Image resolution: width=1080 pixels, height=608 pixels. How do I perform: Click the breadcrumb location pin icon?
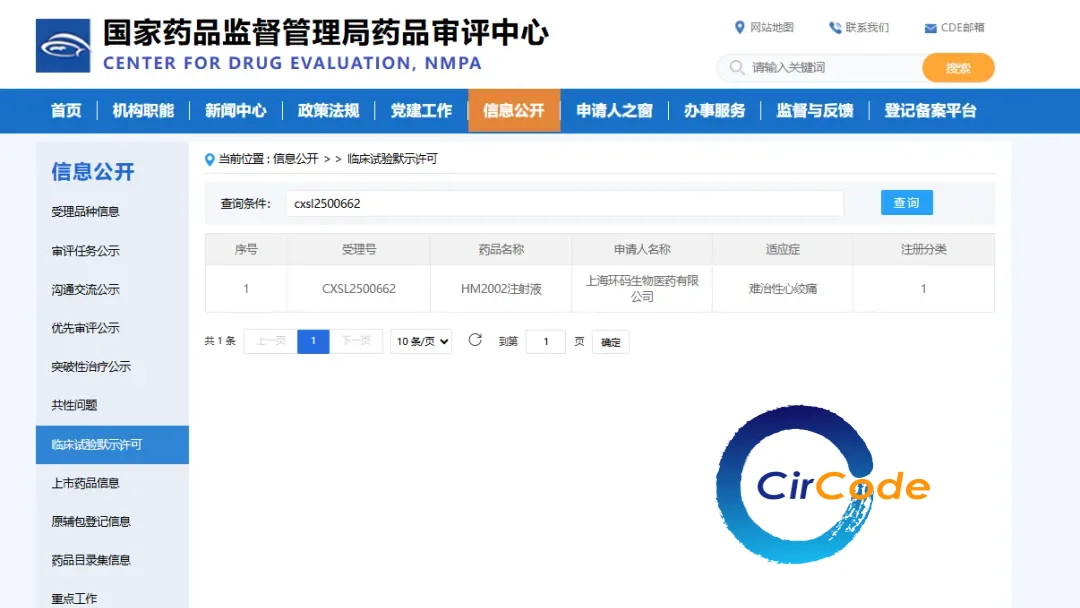click(x=210, y=159)
